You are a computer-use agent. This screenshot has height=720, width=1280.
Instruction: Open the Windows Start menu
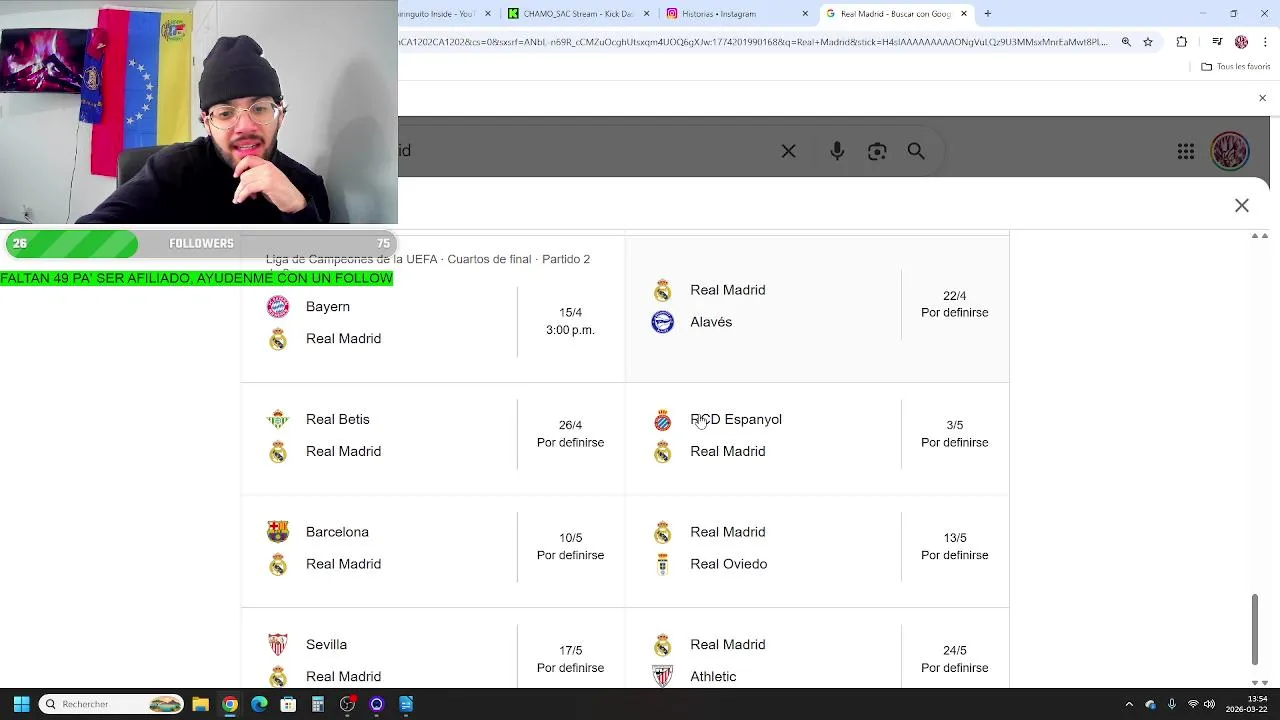click(x=21, y=704)
